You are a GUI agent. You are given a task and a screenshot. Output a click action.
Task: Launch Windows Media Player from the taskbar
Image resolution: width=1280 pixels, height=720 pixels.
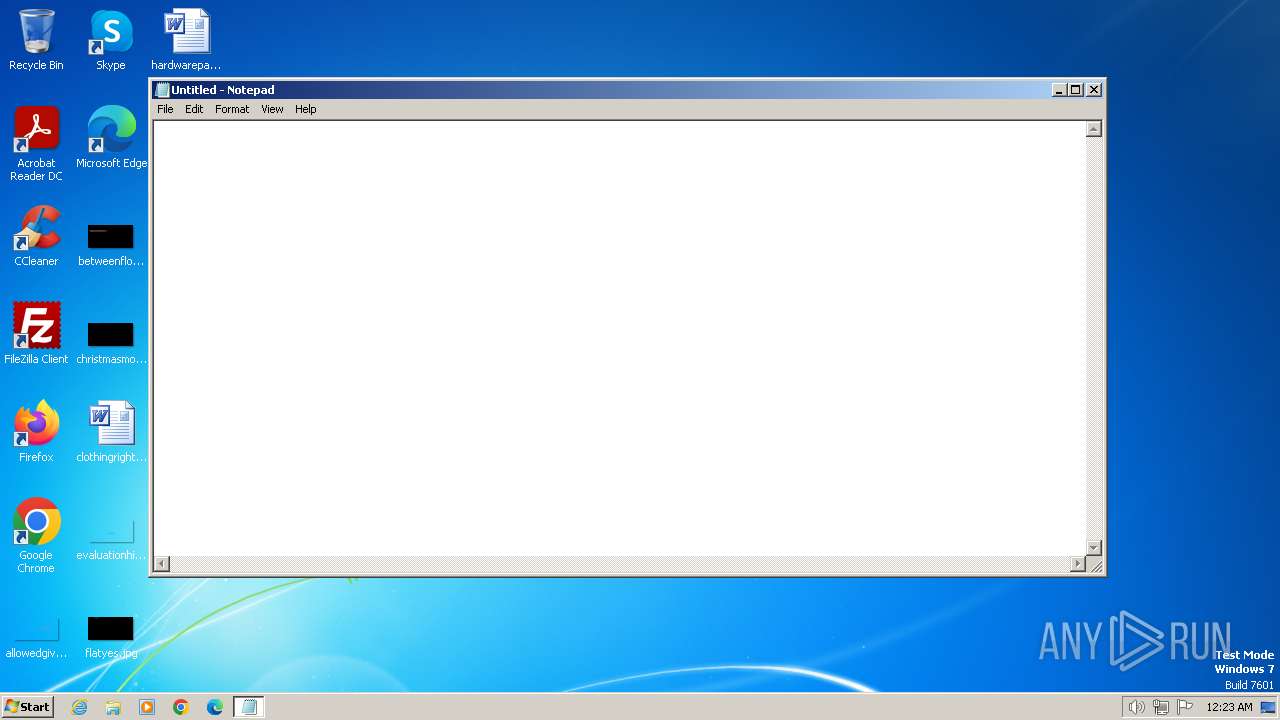(147, 707)
